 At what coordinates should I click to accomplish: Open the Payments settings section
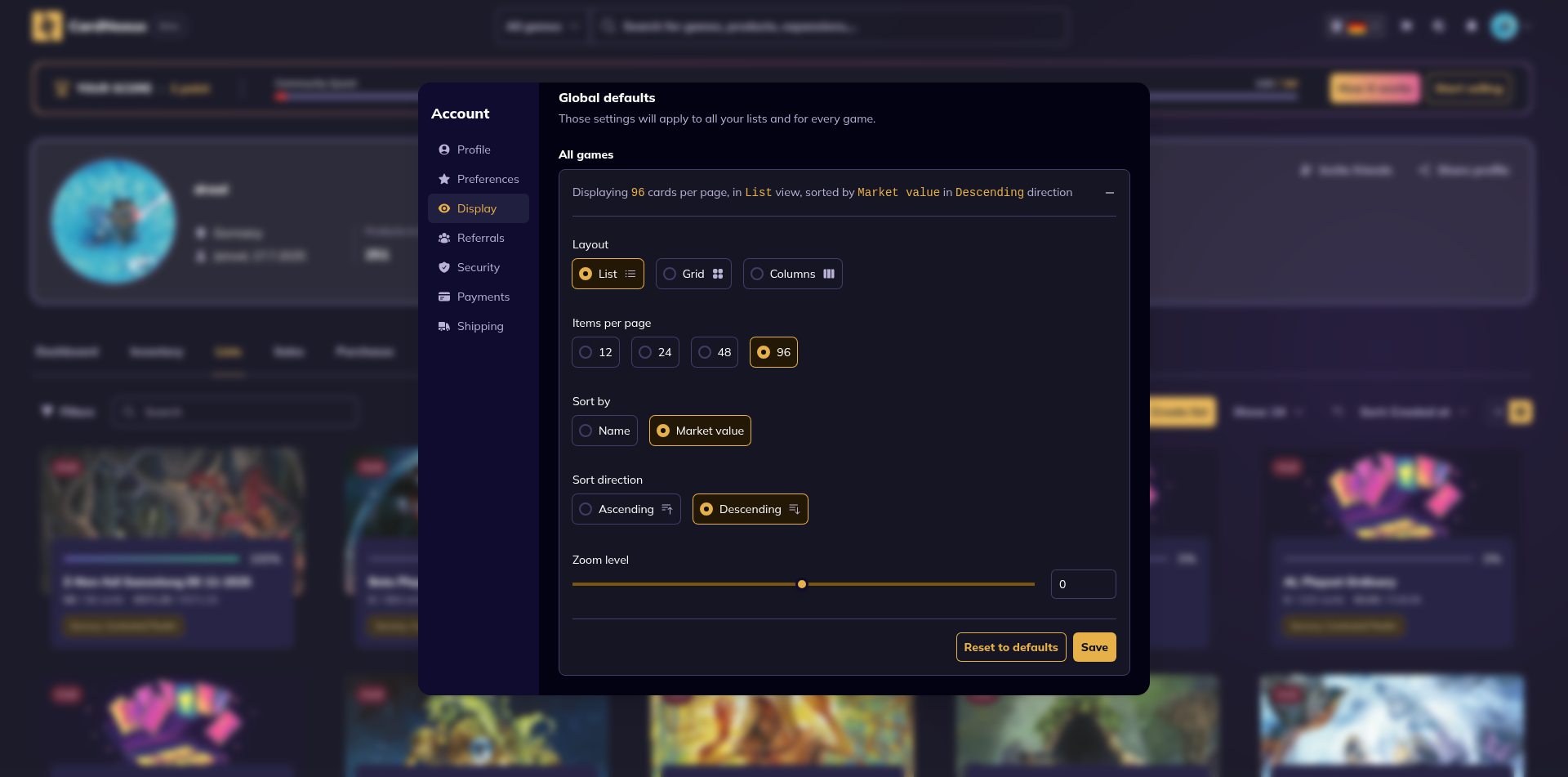[483, 297]
